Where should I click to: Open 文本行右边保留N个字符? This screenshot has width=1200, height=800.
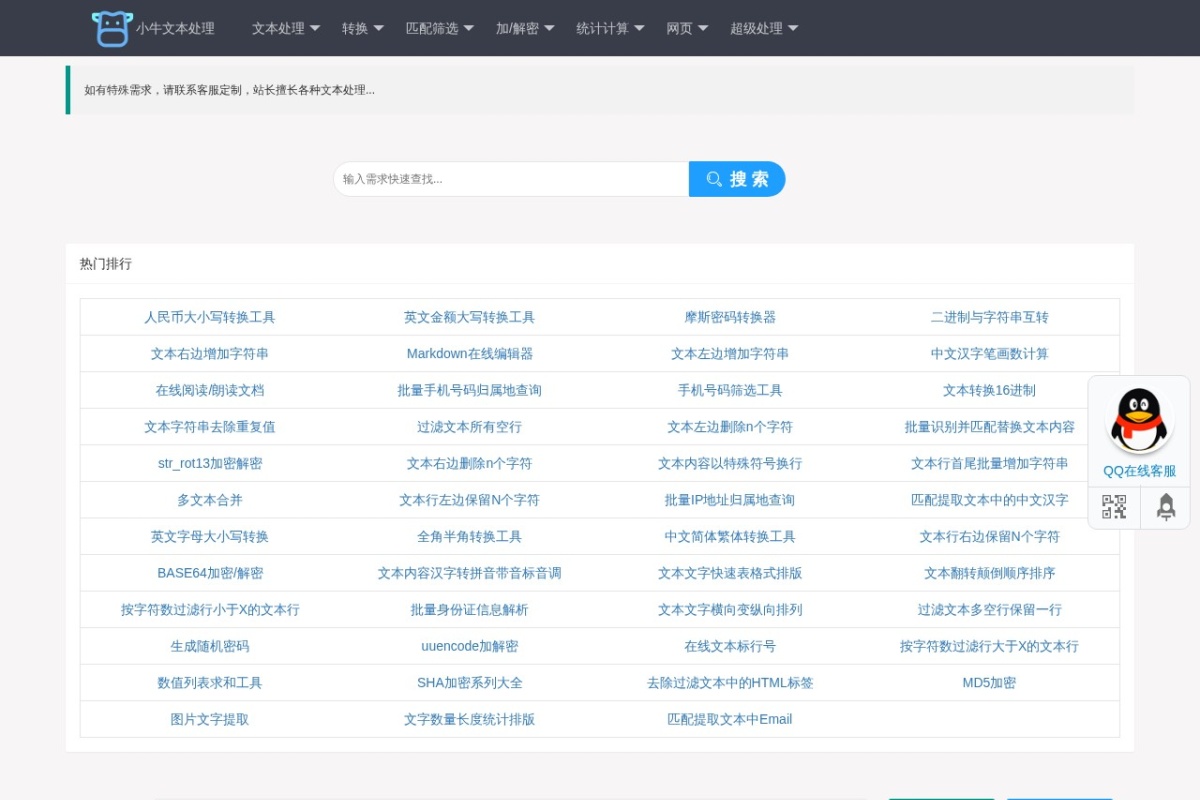click(x=990, y=536)
